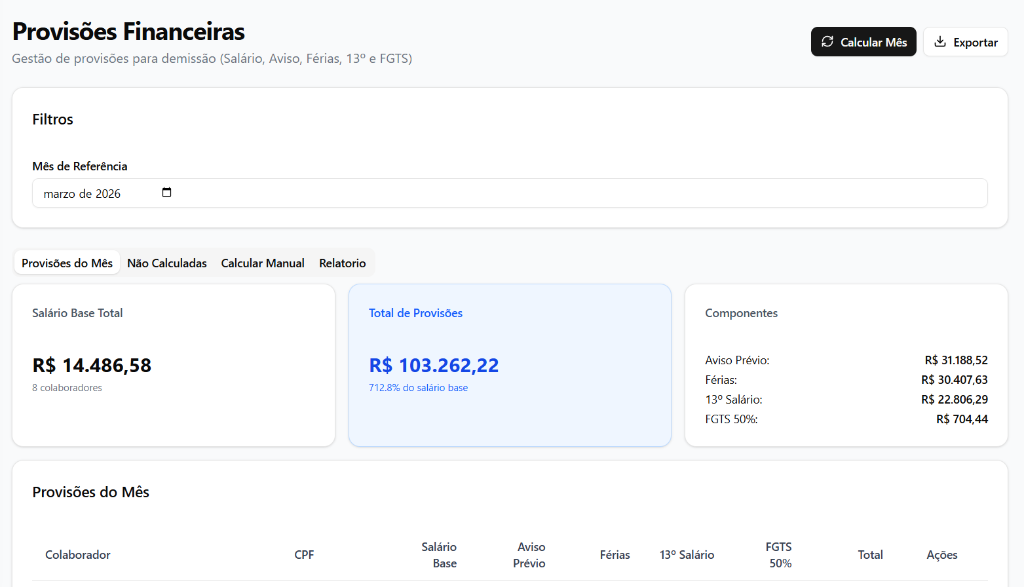
Task: Click the Ações column header
Action: (942, 555)
